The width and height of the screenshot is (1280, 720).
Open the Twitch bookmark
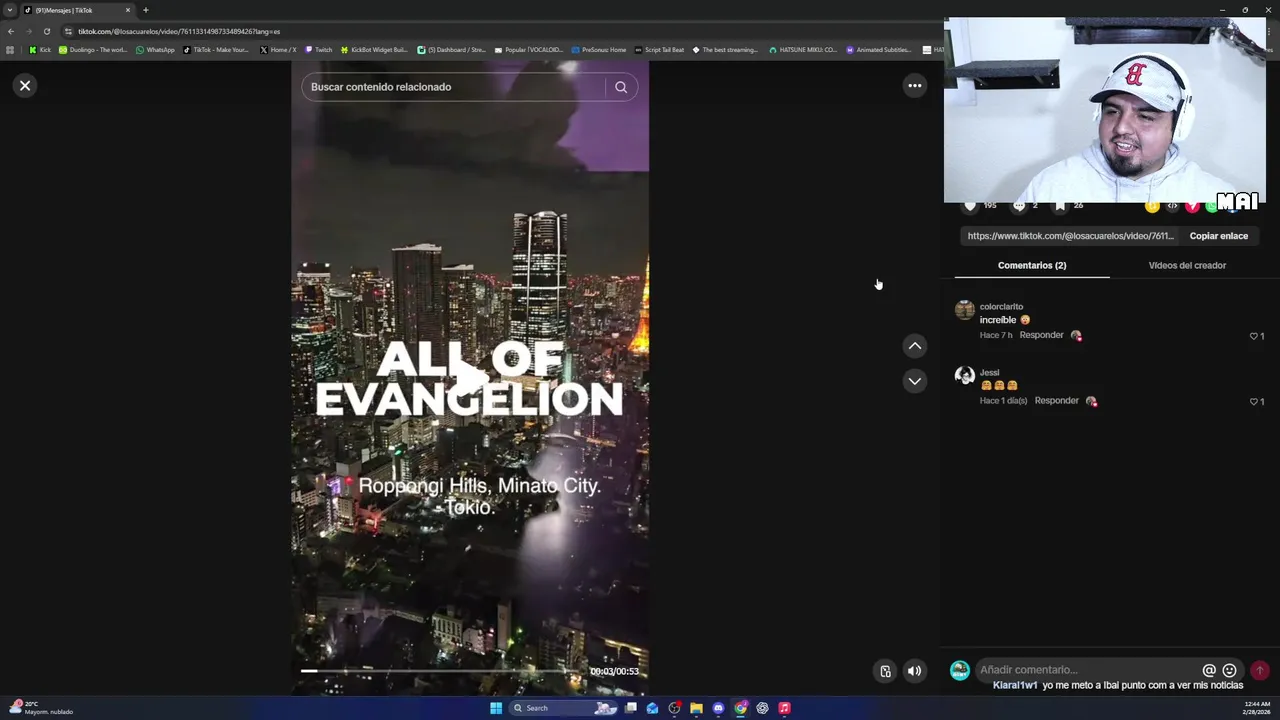[x=318, y=49]
